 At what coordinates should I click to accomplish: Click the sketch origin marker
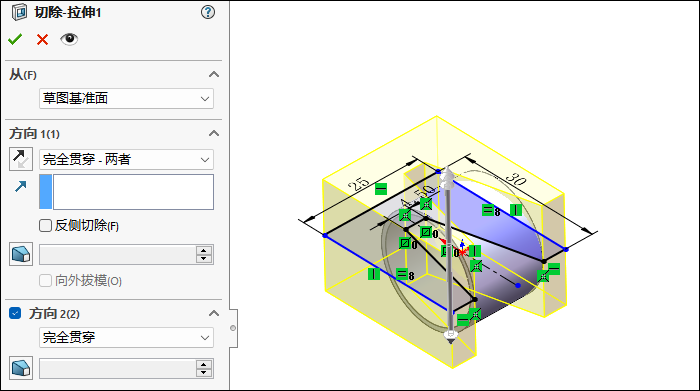[x=462, y=252]
